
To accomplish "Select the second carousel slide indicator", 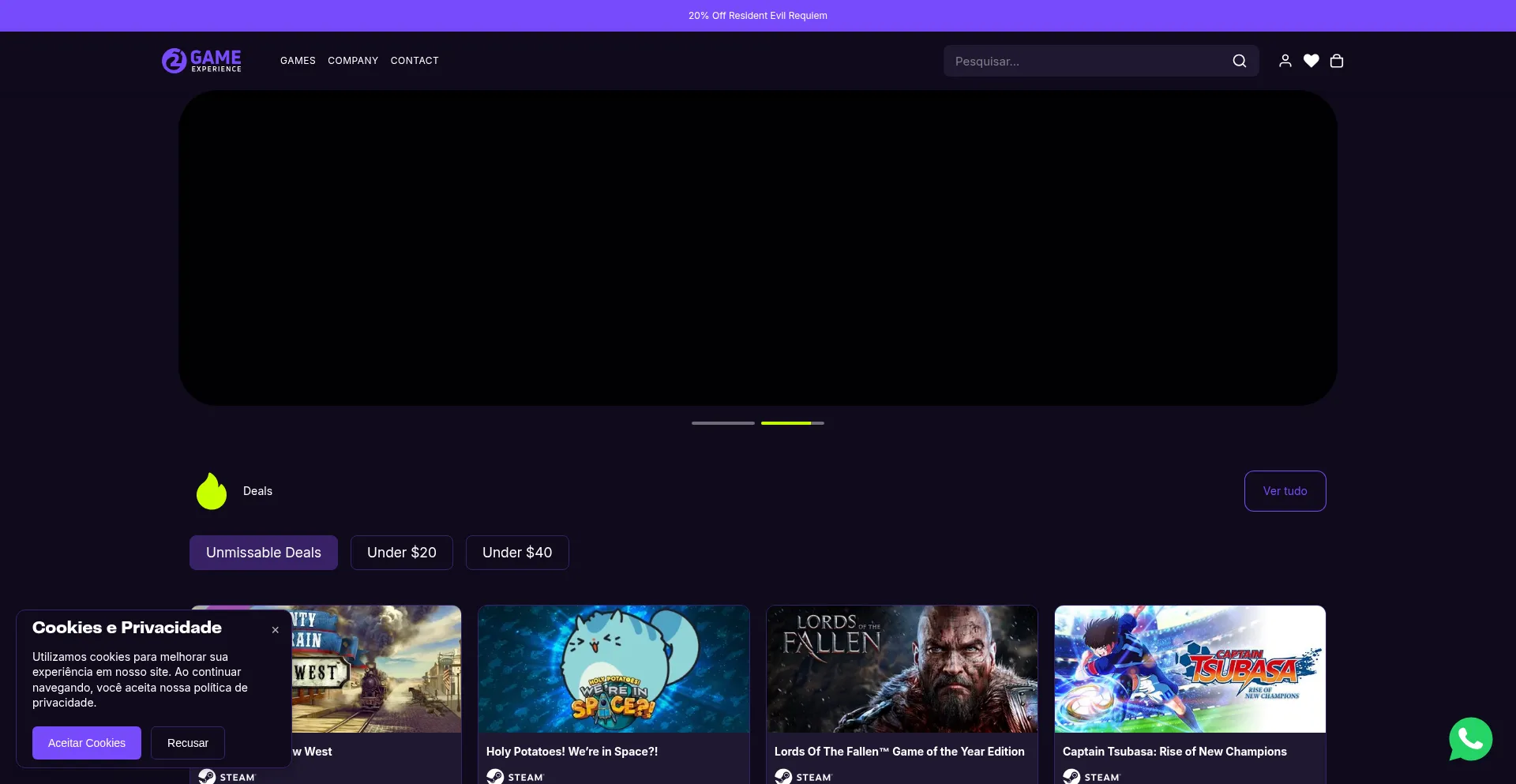I will coord(793,423).
